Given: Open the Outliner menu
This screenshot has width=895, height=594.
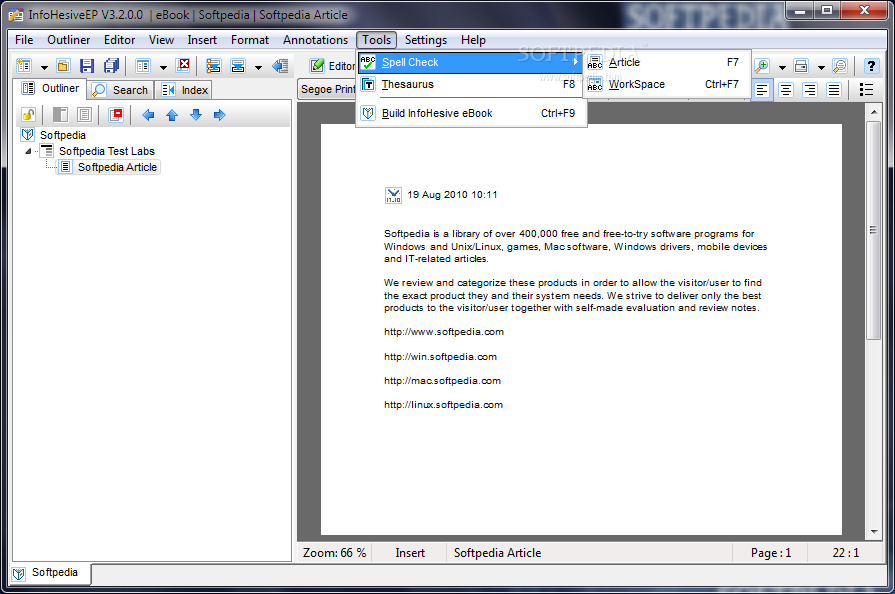Looking at the screenshot, I should click(68, 40).
